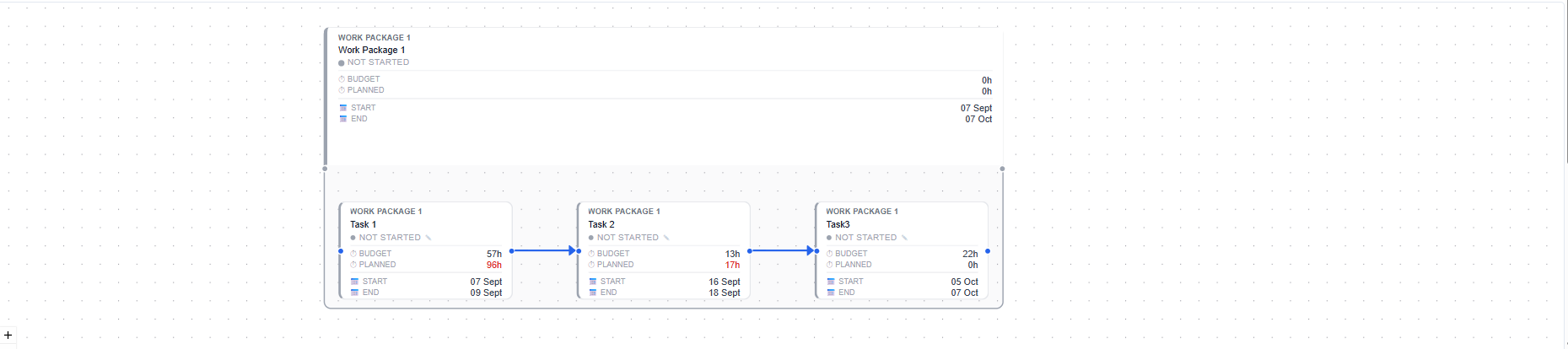Click Task 1 budget value '57h'
1568x349 pixels.
point(494,254)
